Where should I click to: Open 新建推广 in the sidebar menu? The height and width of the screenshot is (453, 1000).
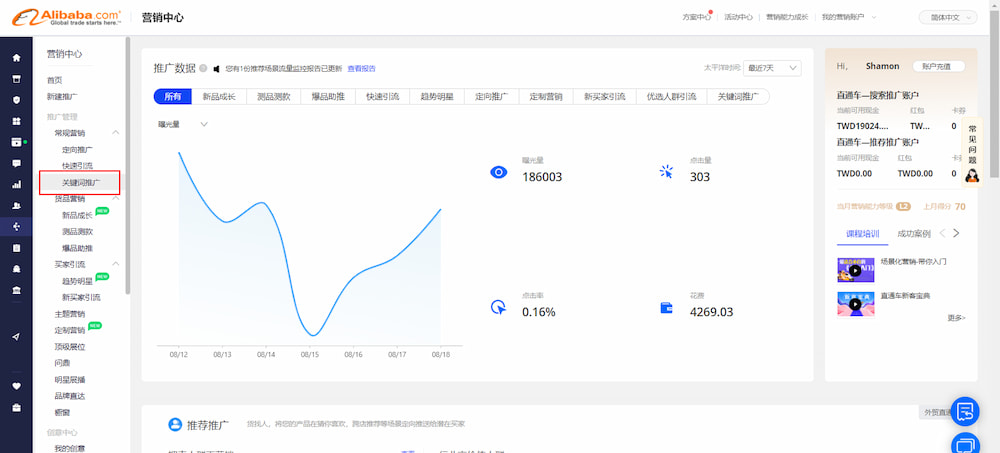click(62, 96)
